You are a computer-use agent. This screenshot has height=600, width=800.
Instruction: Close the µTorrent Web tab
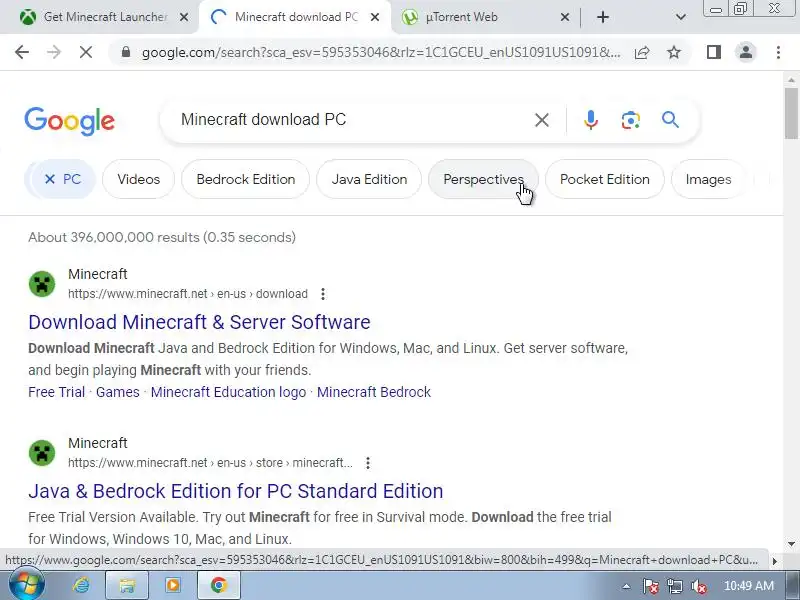point(565,17)
